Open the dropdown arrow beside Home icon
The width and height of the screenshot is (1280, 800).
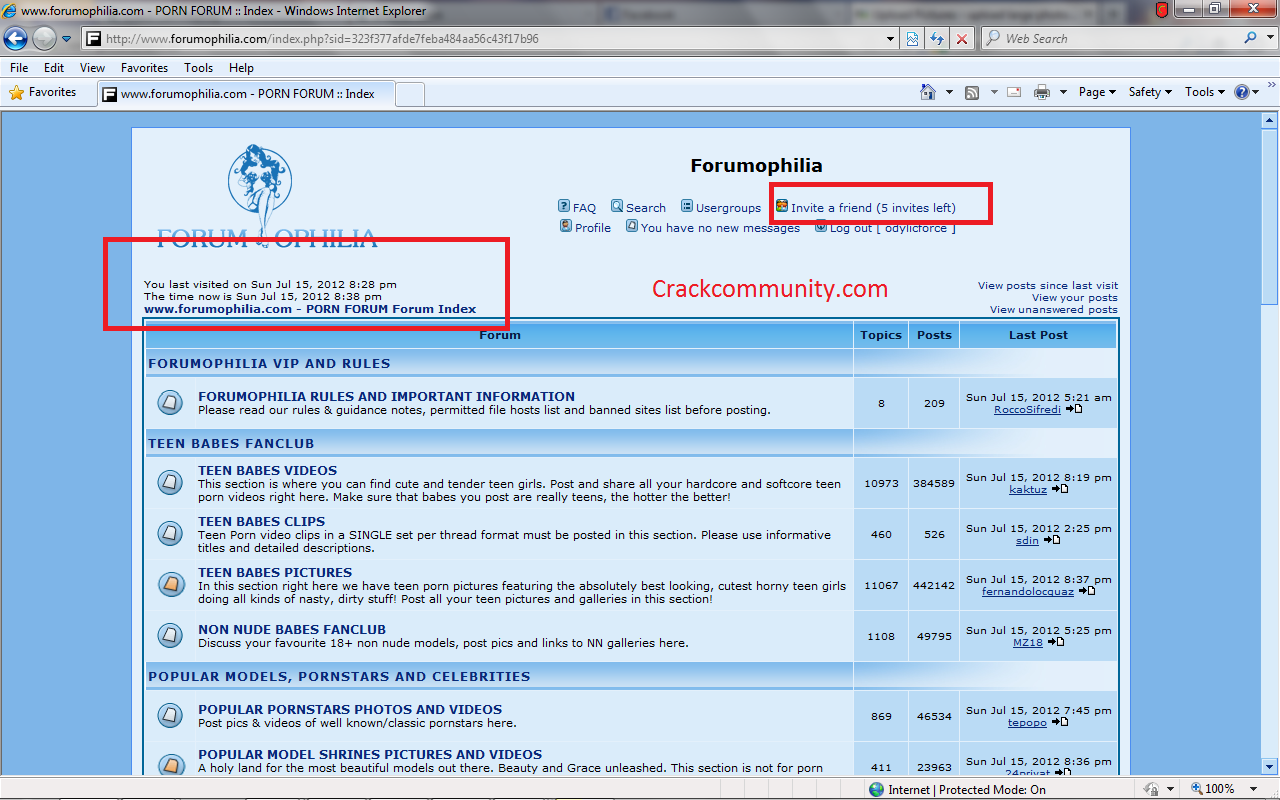(949, 92)
